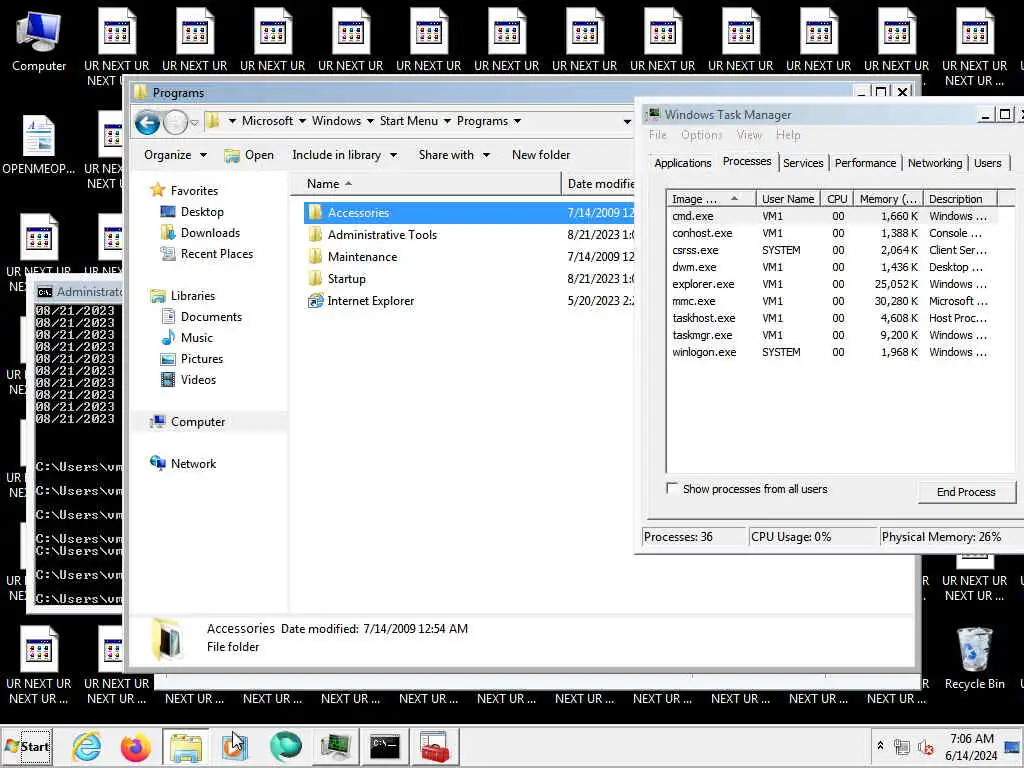
Task: Open the Share with dropdown
Action: coord(454,155)
